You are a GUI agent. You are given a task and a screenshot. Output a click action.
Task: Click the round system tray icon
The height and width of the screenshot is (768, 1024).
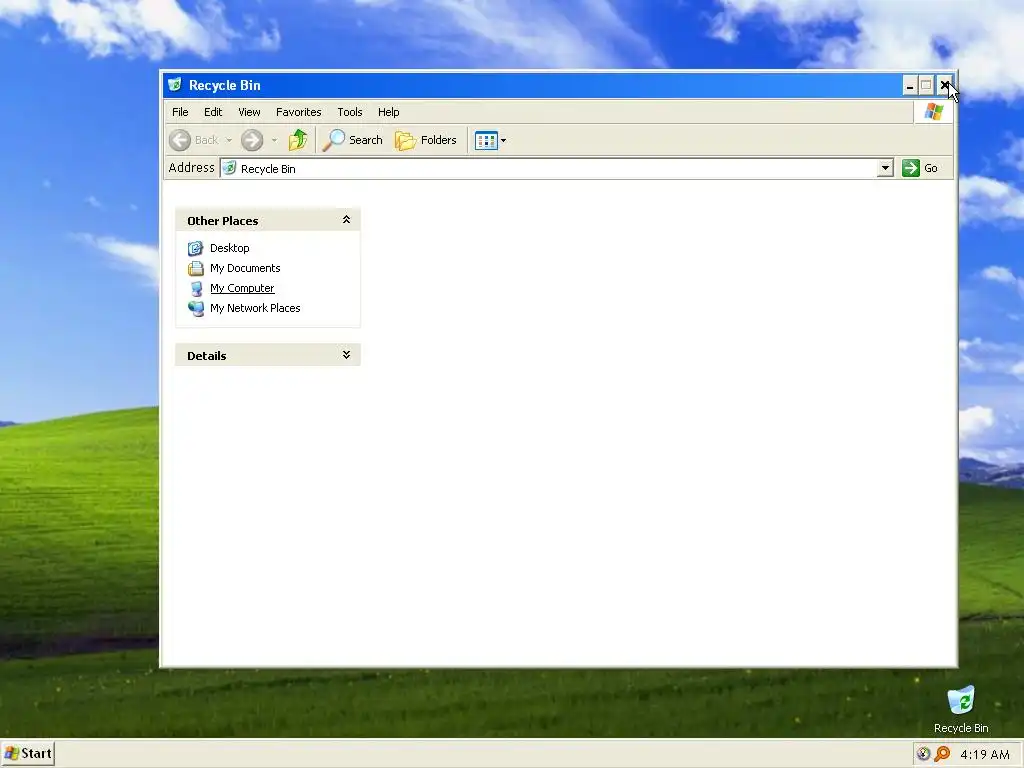[923, 754]
